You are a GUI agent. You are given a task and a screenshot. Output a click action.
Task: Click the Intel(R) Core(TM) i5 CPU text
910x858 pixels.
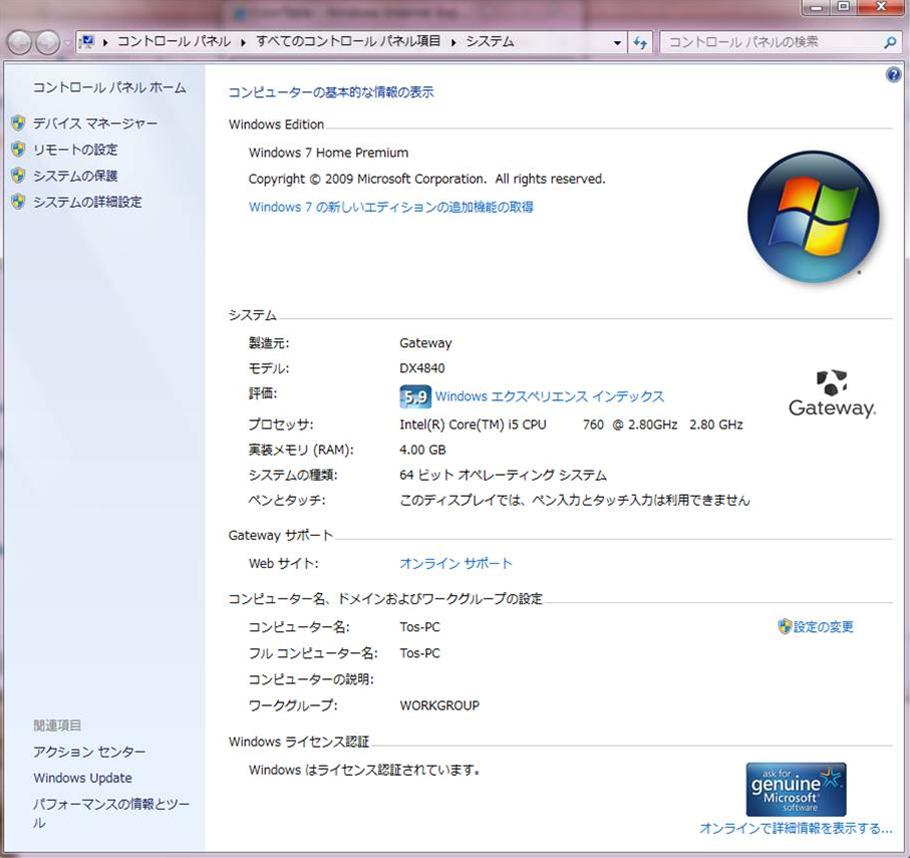coord(472,425)
